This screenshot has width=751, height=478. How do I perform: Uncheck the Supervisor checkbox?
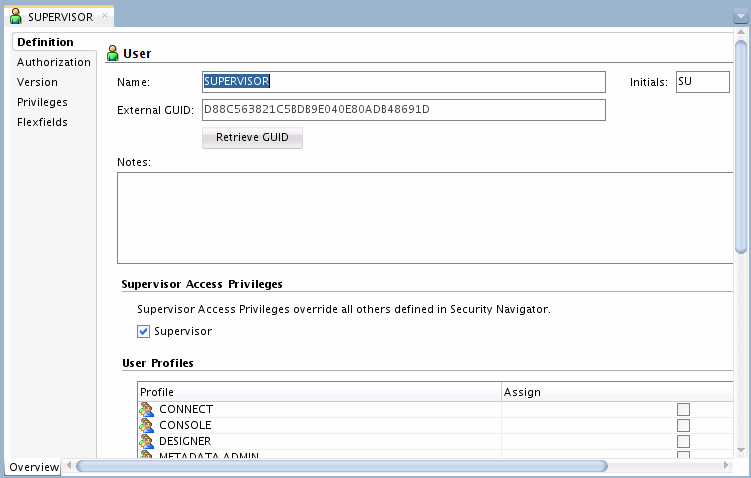pyautogui.click(x=143, y=331)
